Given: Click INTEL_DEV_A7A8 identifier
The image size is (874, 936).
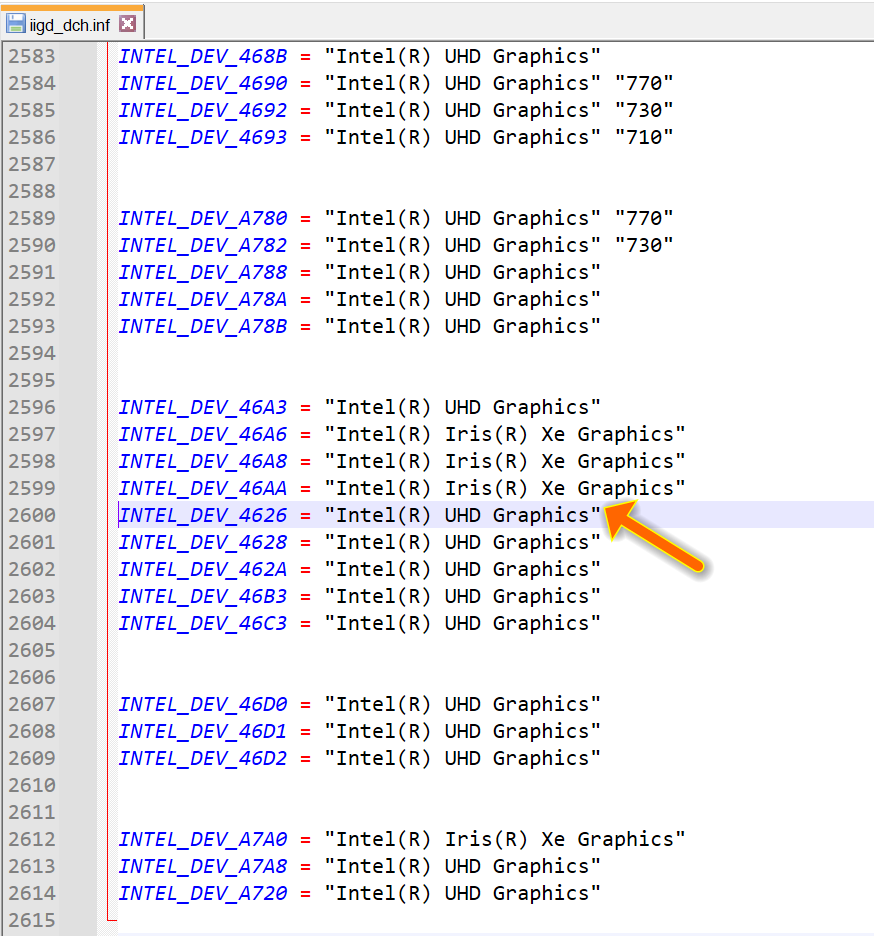Looking at the screenshot, I should [x=203, y=866].
